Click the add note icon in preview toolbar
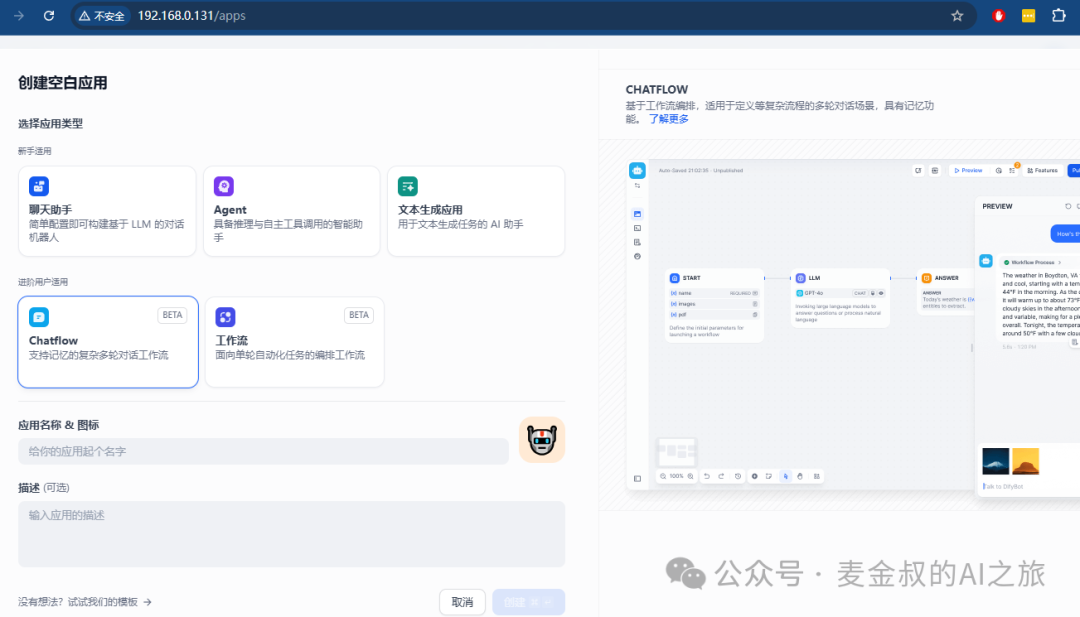 click(769, 476)
